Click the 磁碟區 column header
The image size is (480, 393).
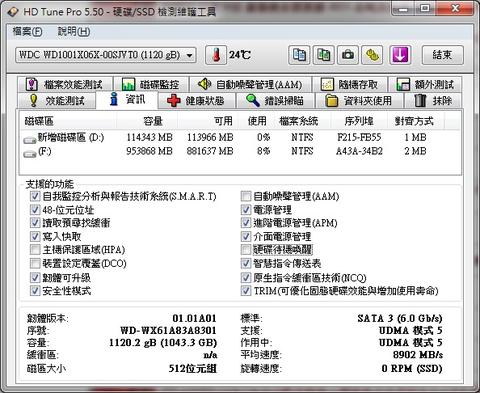68,121
